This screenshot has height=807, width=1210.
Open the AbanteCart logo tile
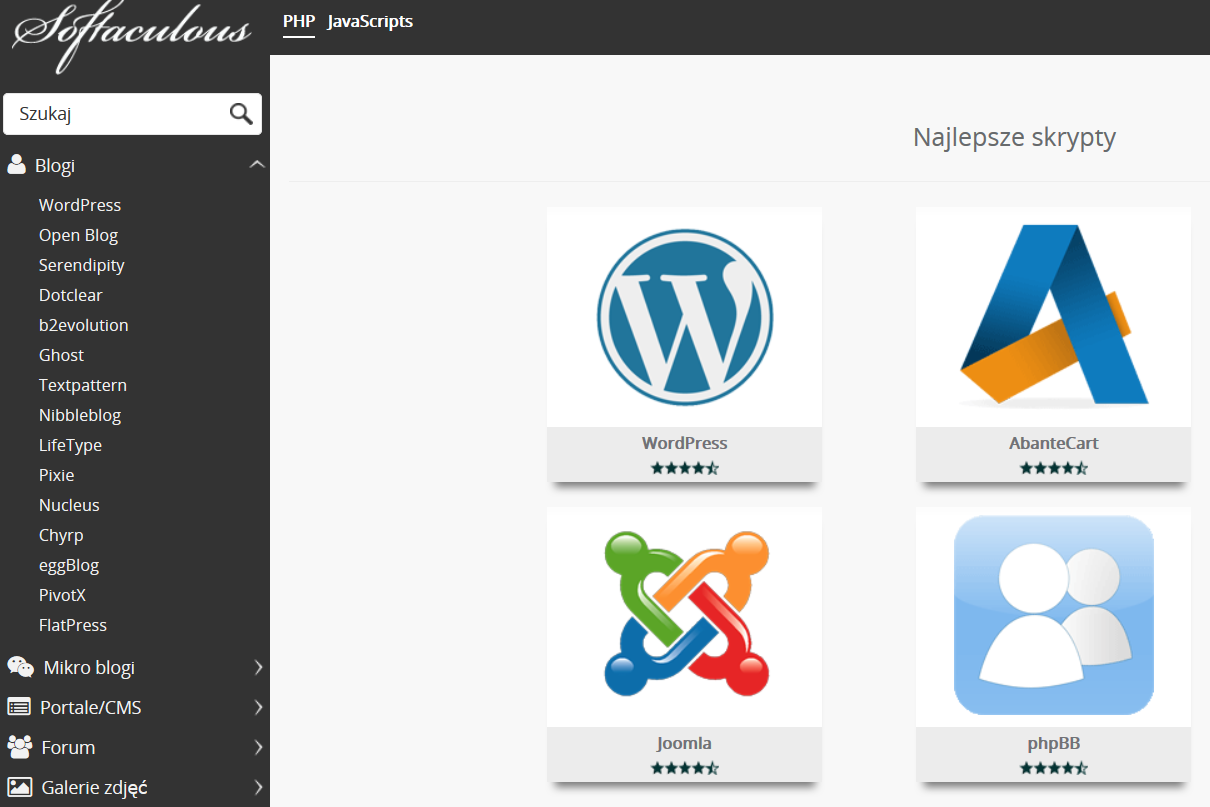pyautogui.click(x=1053, y=316)
